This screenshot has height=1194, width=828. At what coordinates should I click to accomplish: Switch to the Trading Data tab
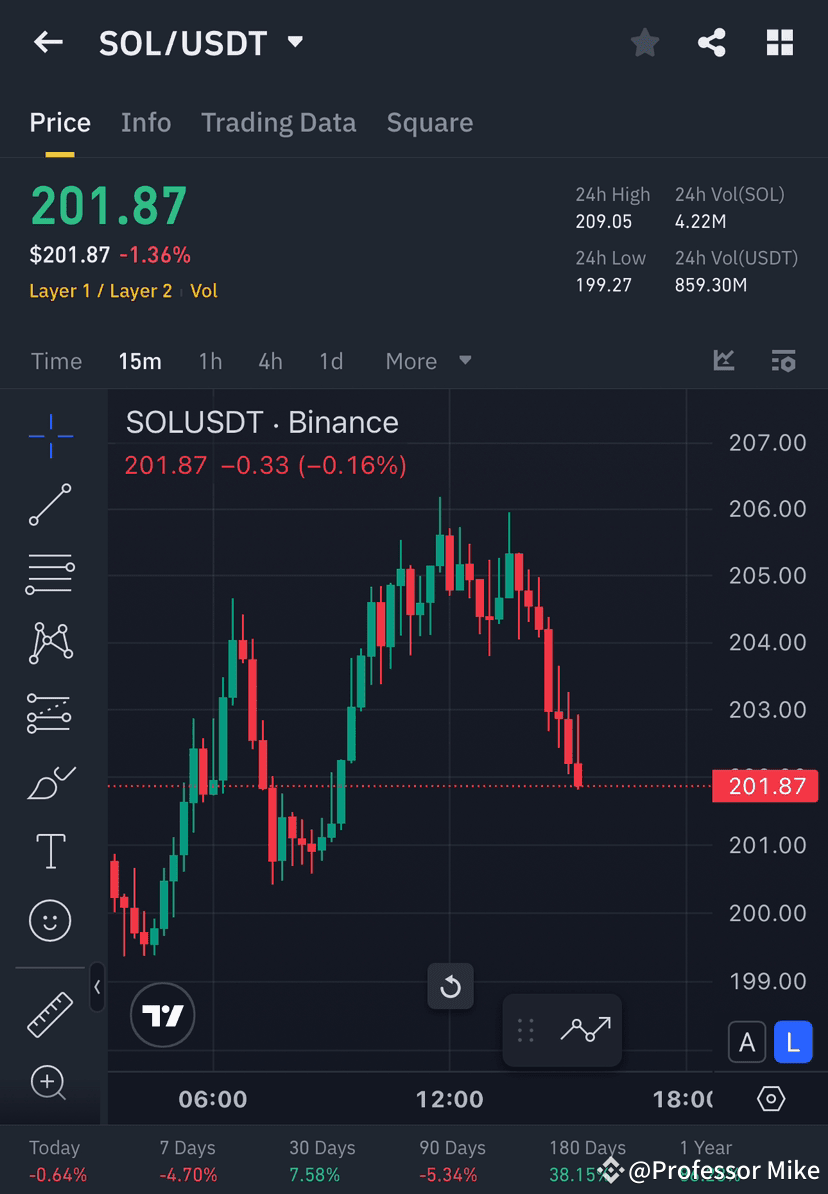pos(278,122)
